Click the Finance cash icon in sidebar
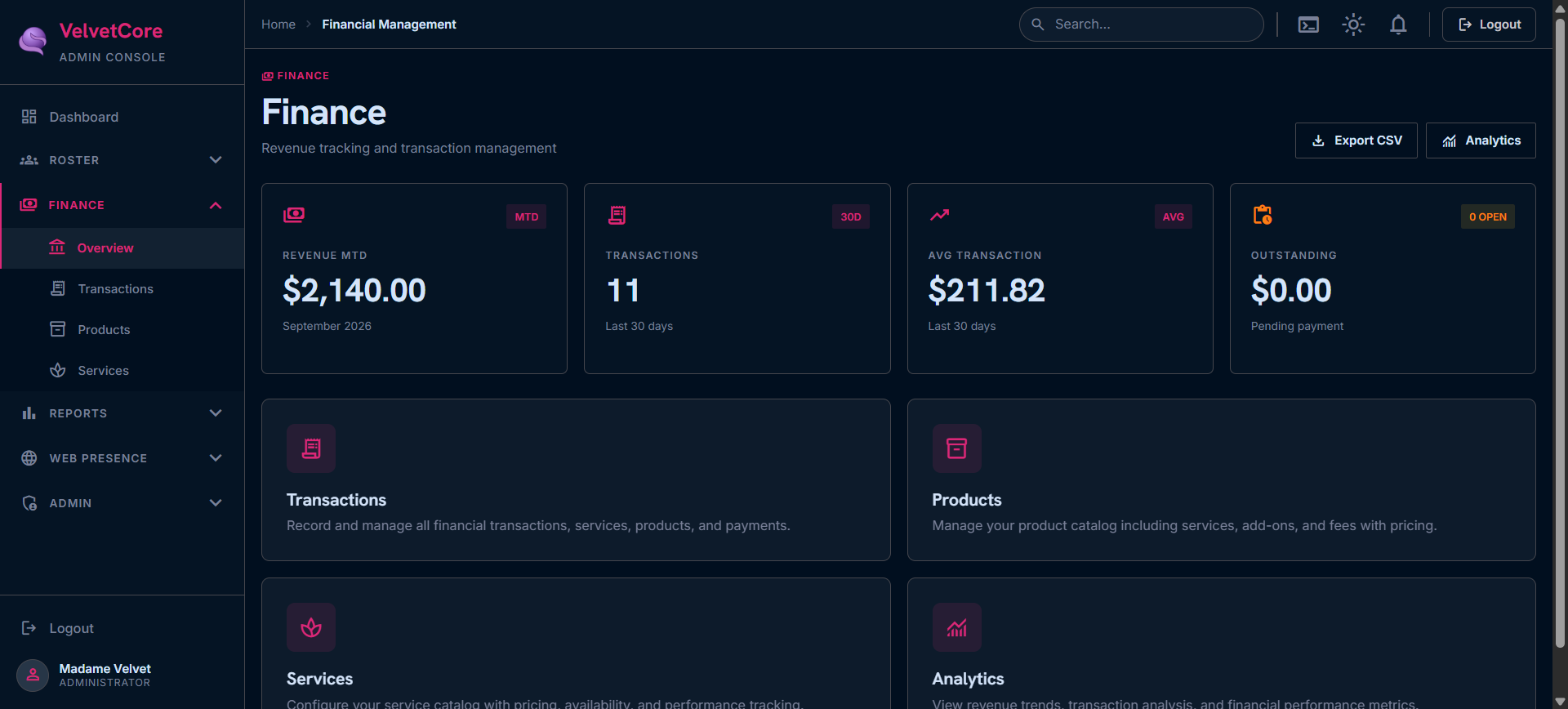Viewport: 1568px width, 709px height. click(x=29, y=204)
